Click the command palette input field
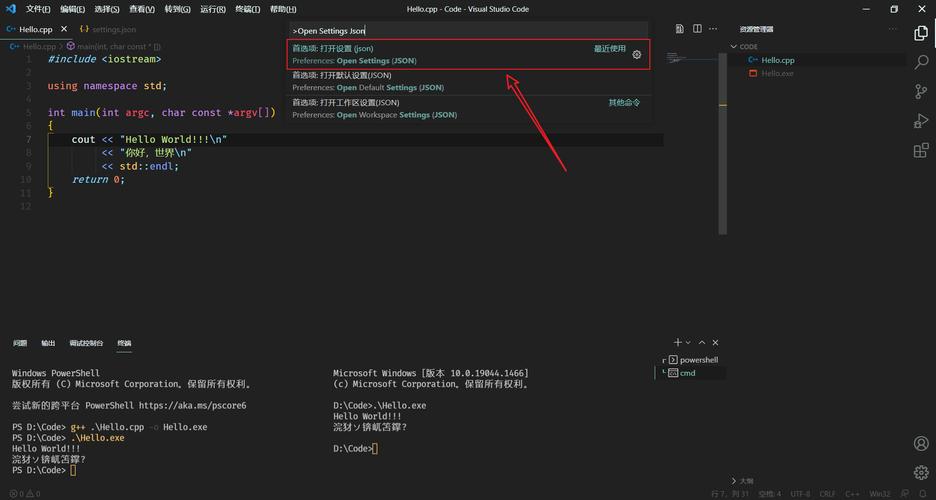The image size is (936, 500). click(469, 30)
